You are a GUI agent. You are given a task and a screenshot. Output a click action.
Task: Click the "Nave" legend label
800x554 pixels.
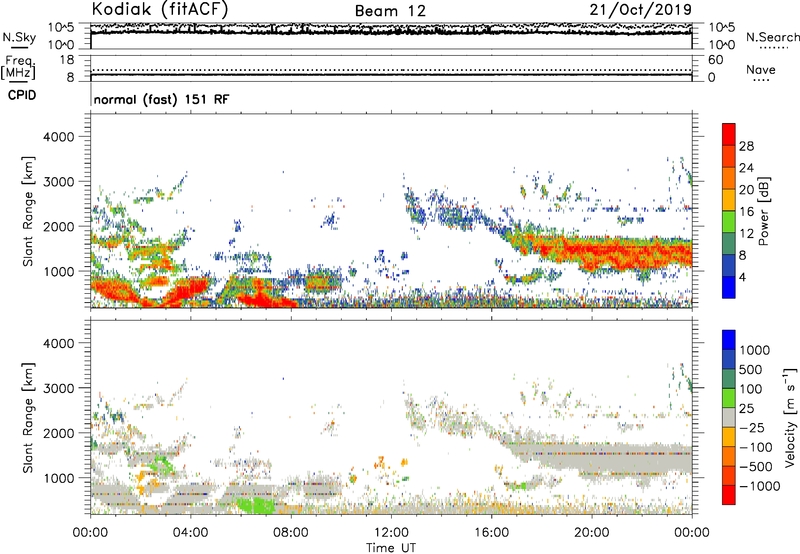click(761, 69)
